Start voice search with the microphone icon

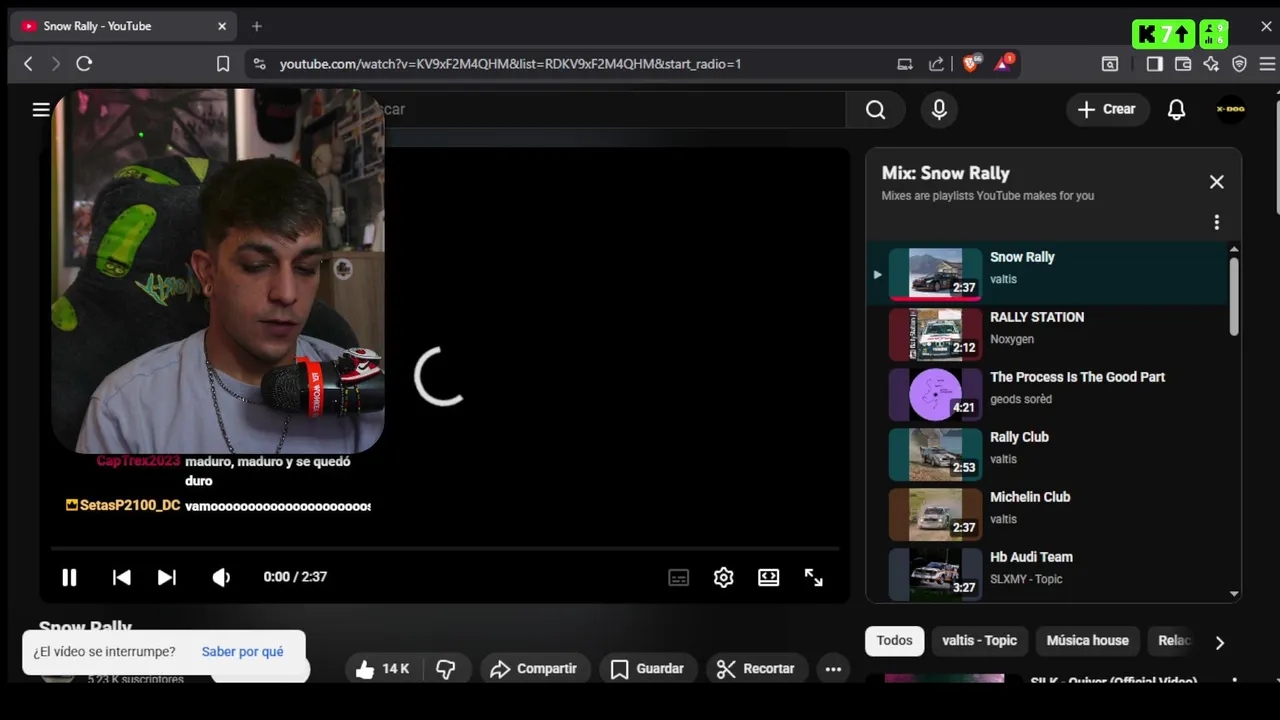click(x=939, y=110)
